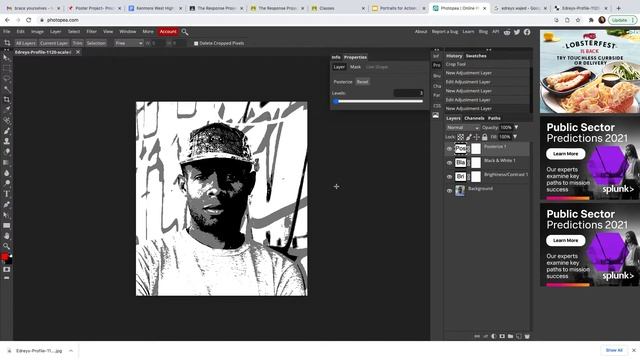The width and height of the screenshot is (640, 360).
Task: Switch to the Info tab
Action: click(x=336, y=57)
